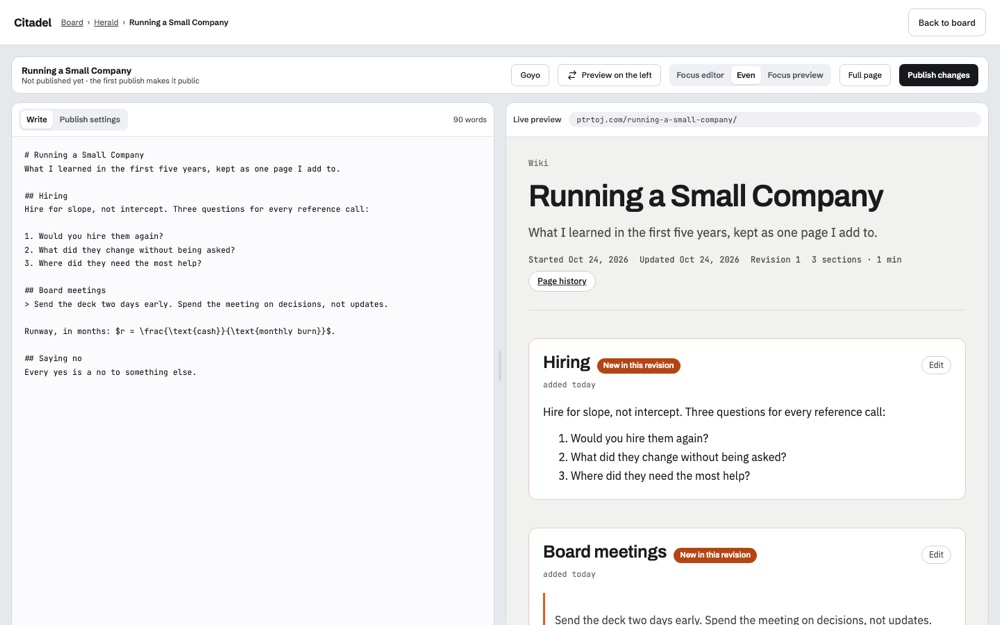Screen dimensions: 1000x625
Task: Click the swap arrows icon in Preview on the left
Action: click(572, 75)
